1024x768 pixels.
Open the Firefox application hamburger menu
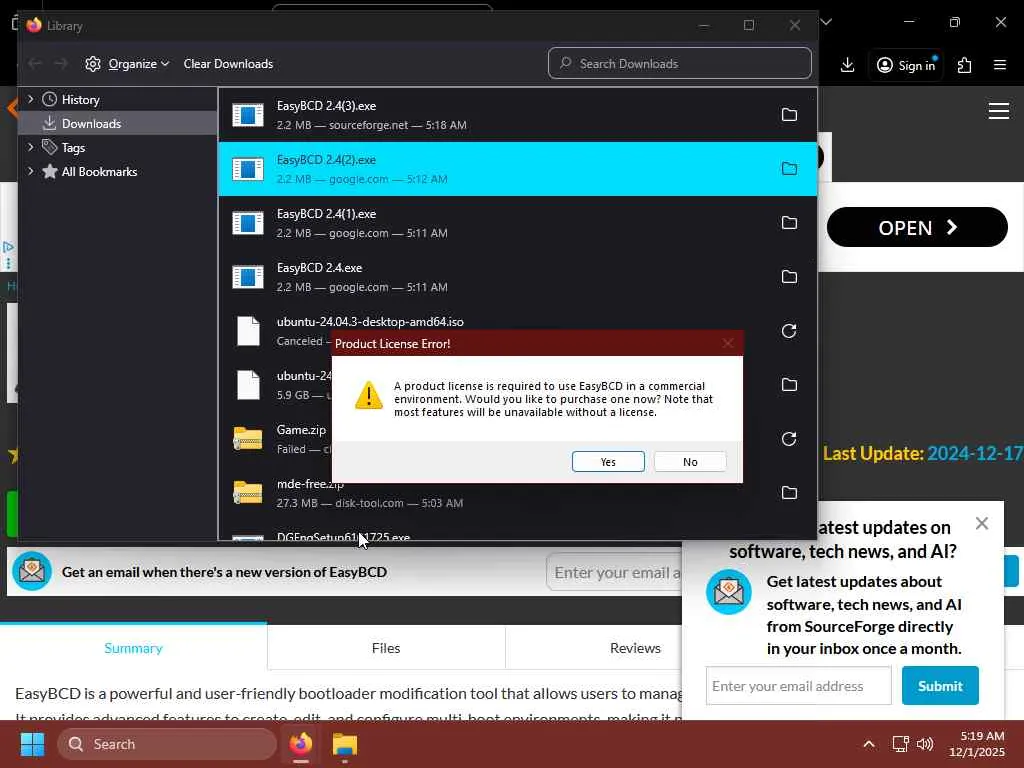[999, 65]
